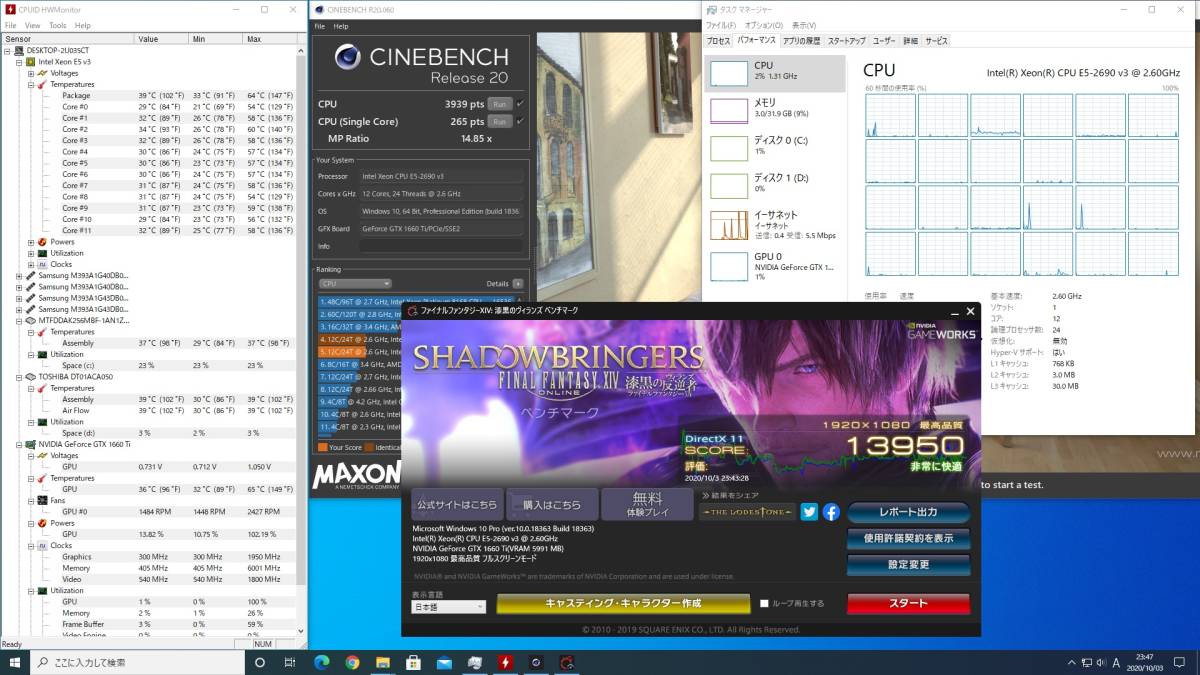Click the red スタート button
The image size is (1200, 675).
[x=908, y=603]
